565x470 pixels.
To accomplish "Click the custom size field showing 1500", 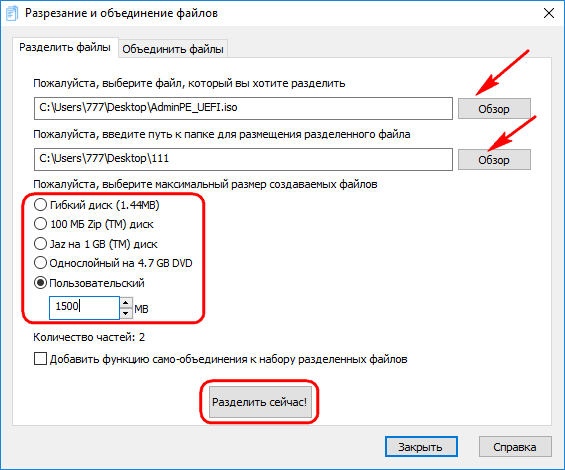I will click(84, 307).
